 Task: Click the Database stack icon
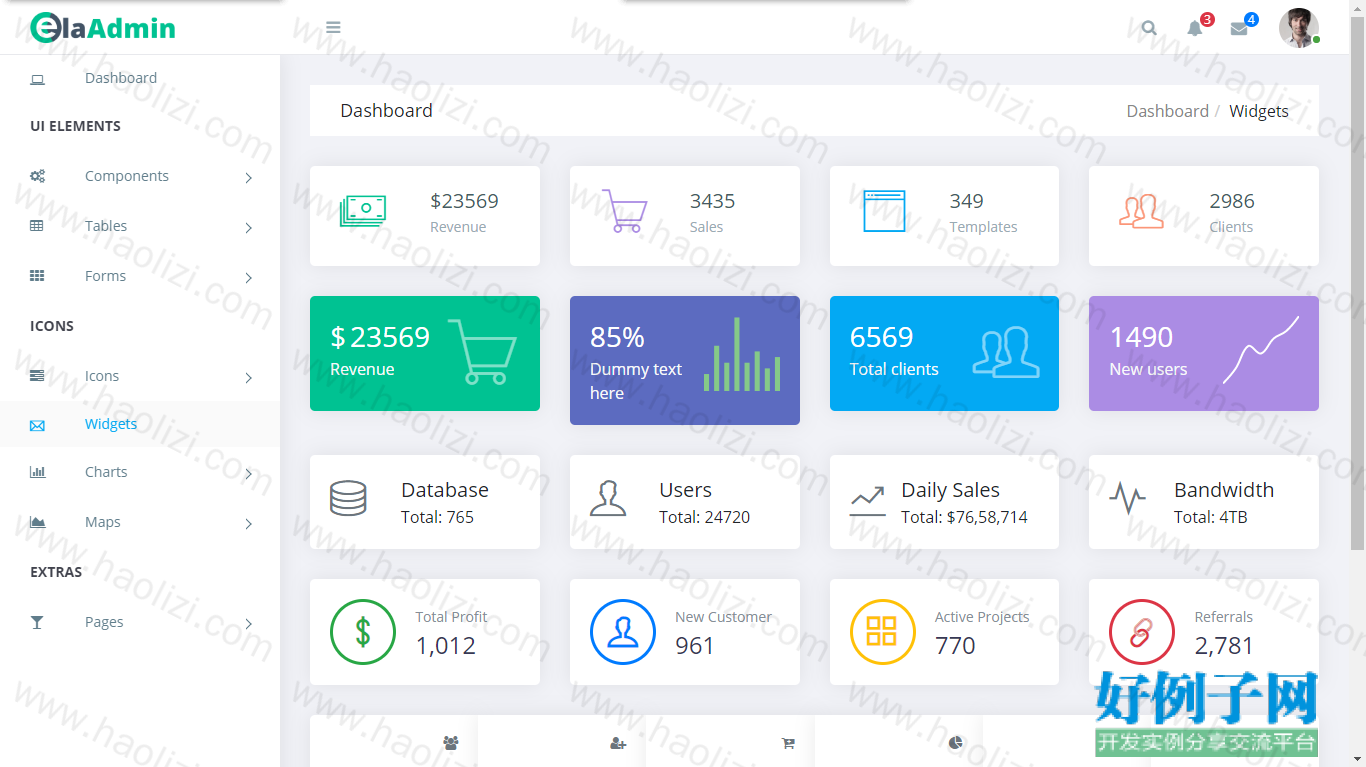[348, 498]
